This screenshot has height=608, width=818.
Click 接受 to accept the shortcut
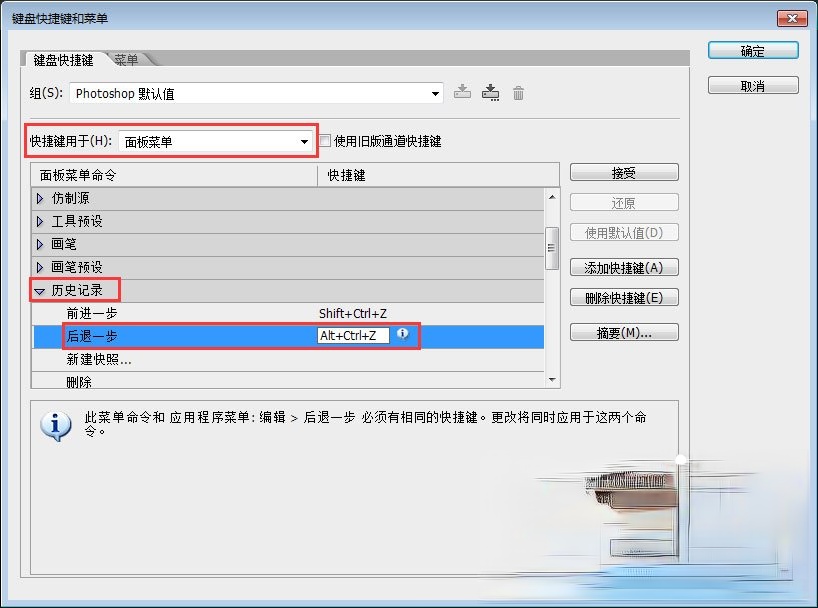click(x=624, y=172)
